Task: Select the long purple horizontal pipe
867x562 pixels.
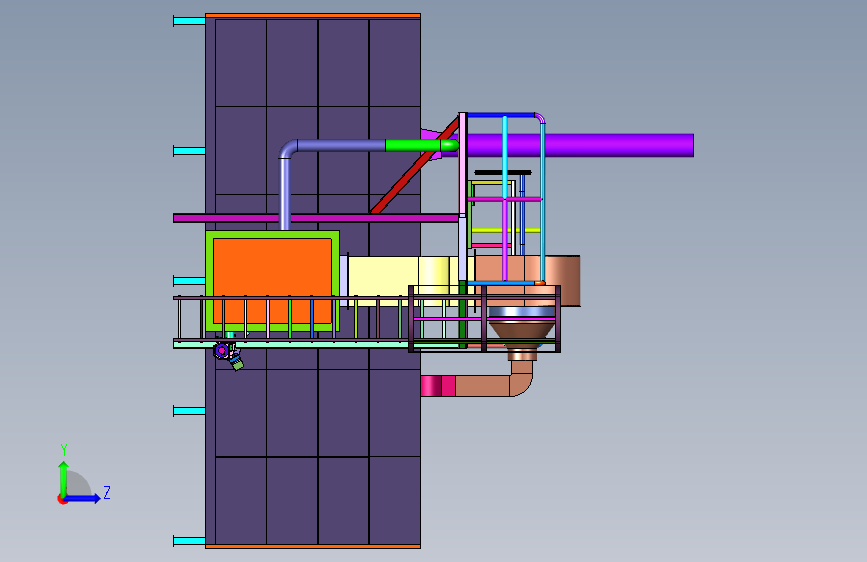Action: pyautogui.click(x=581, y=145)
